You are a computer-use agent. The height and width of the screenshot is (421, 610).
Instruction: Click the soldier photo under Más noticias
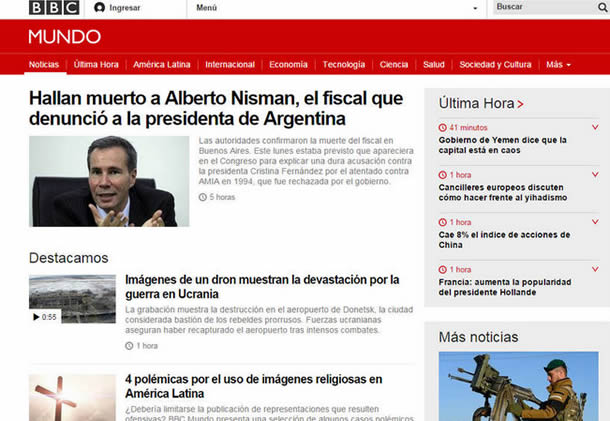coord(519,386)
